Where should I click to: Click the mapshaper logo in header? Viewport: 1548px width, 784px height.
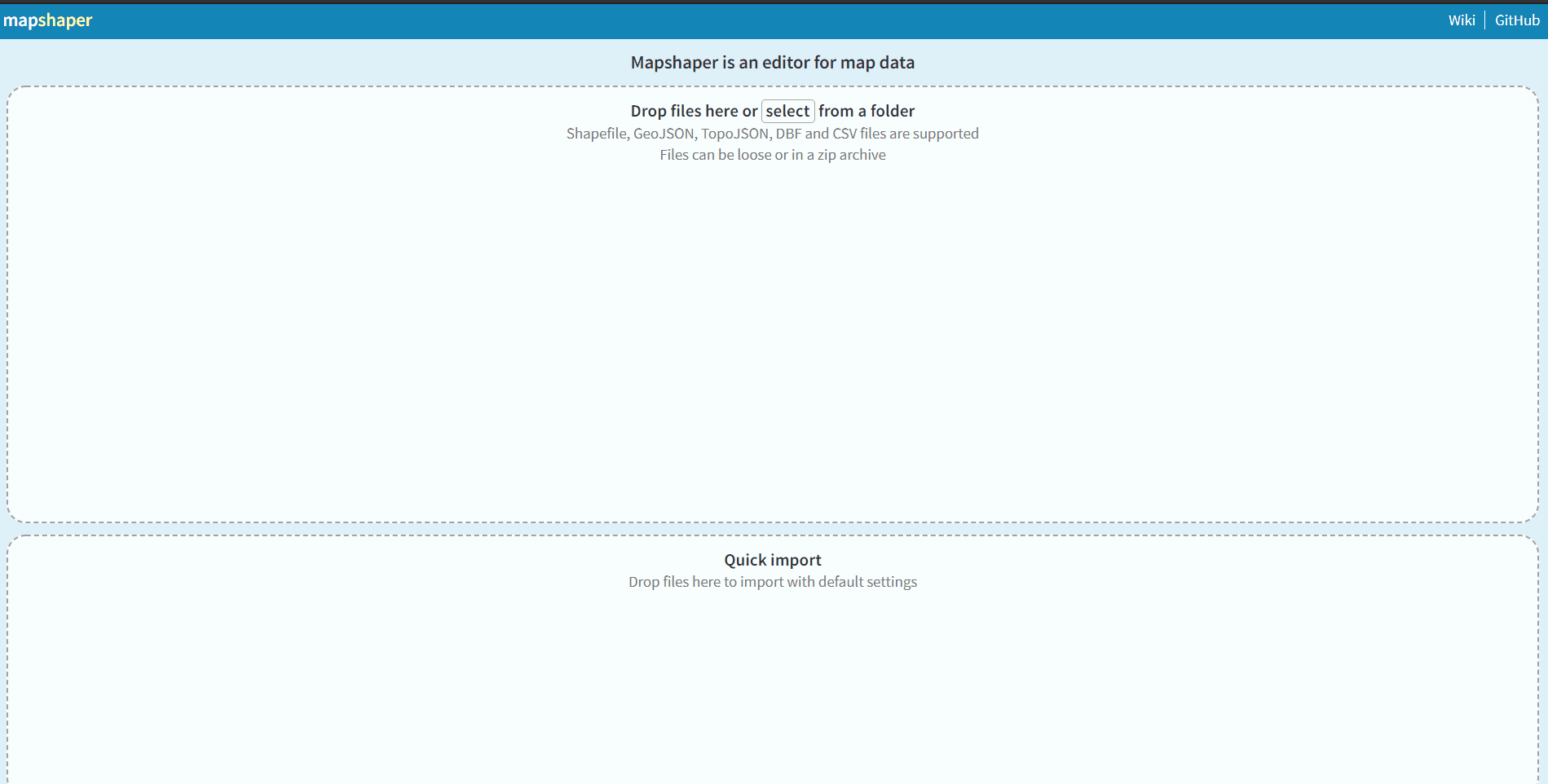coord(47,20)
